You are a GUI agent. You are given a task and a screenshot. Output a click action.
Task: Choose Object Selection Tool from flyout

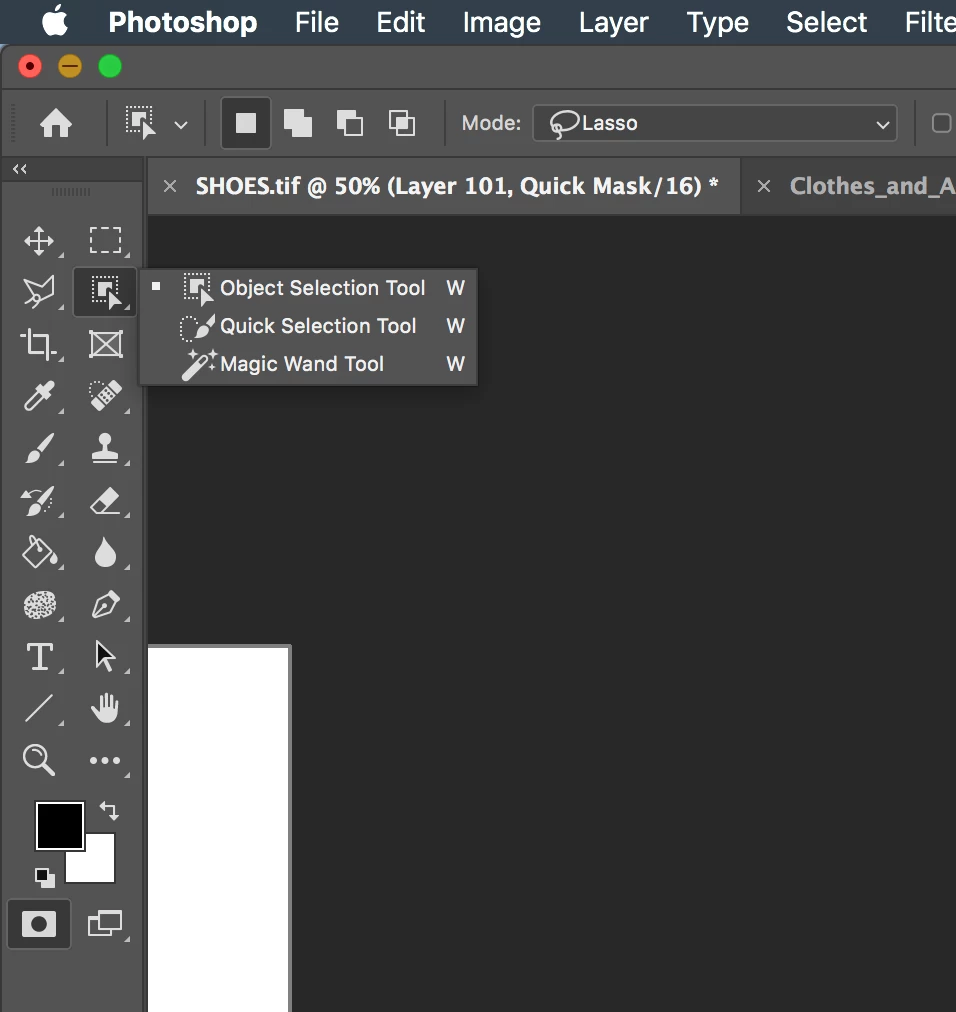coord(309,287)
